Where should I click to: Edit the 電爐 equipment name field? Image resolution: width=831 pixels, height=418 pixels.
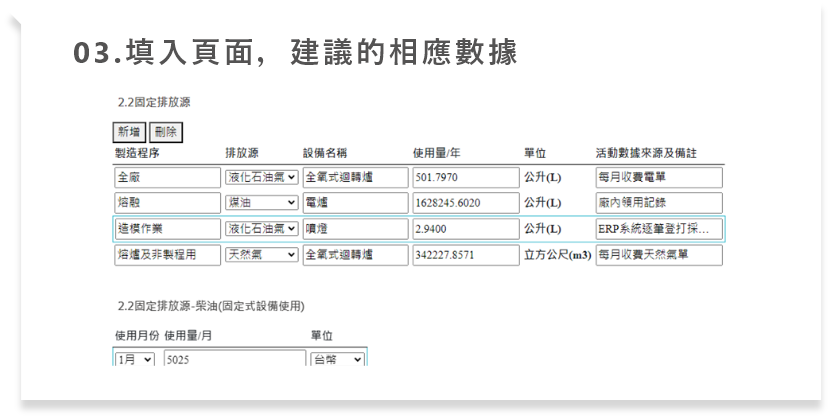pyautogui.click(x=356, y=203)
